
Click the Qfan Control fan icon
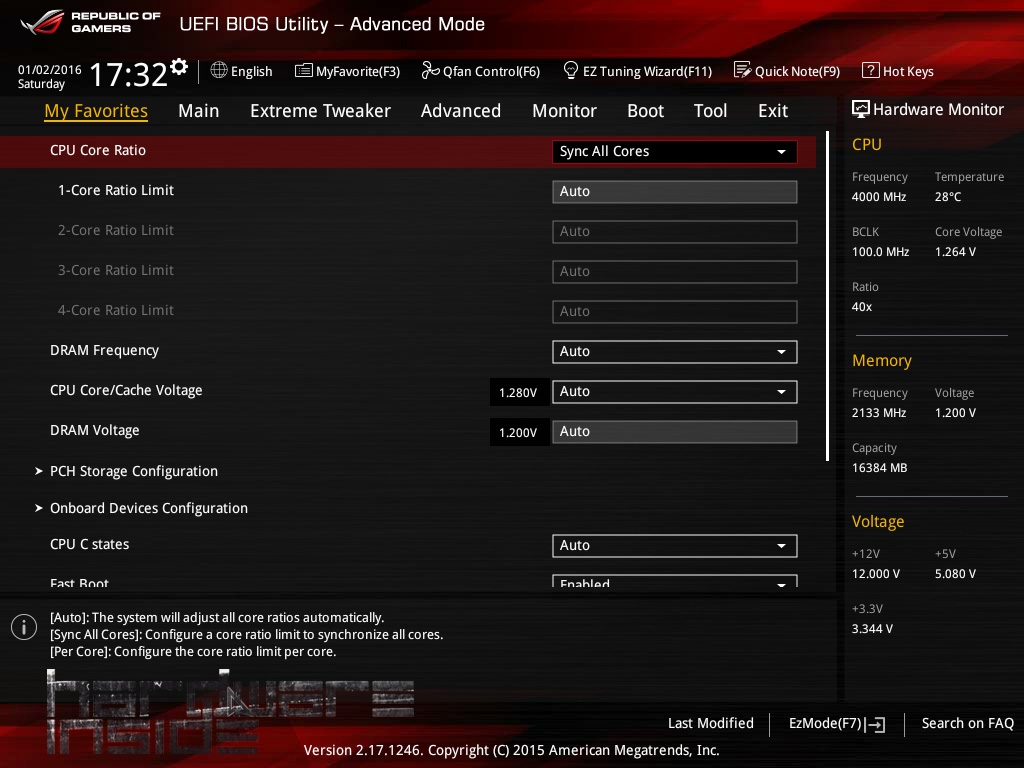click(x=430, y=70)
